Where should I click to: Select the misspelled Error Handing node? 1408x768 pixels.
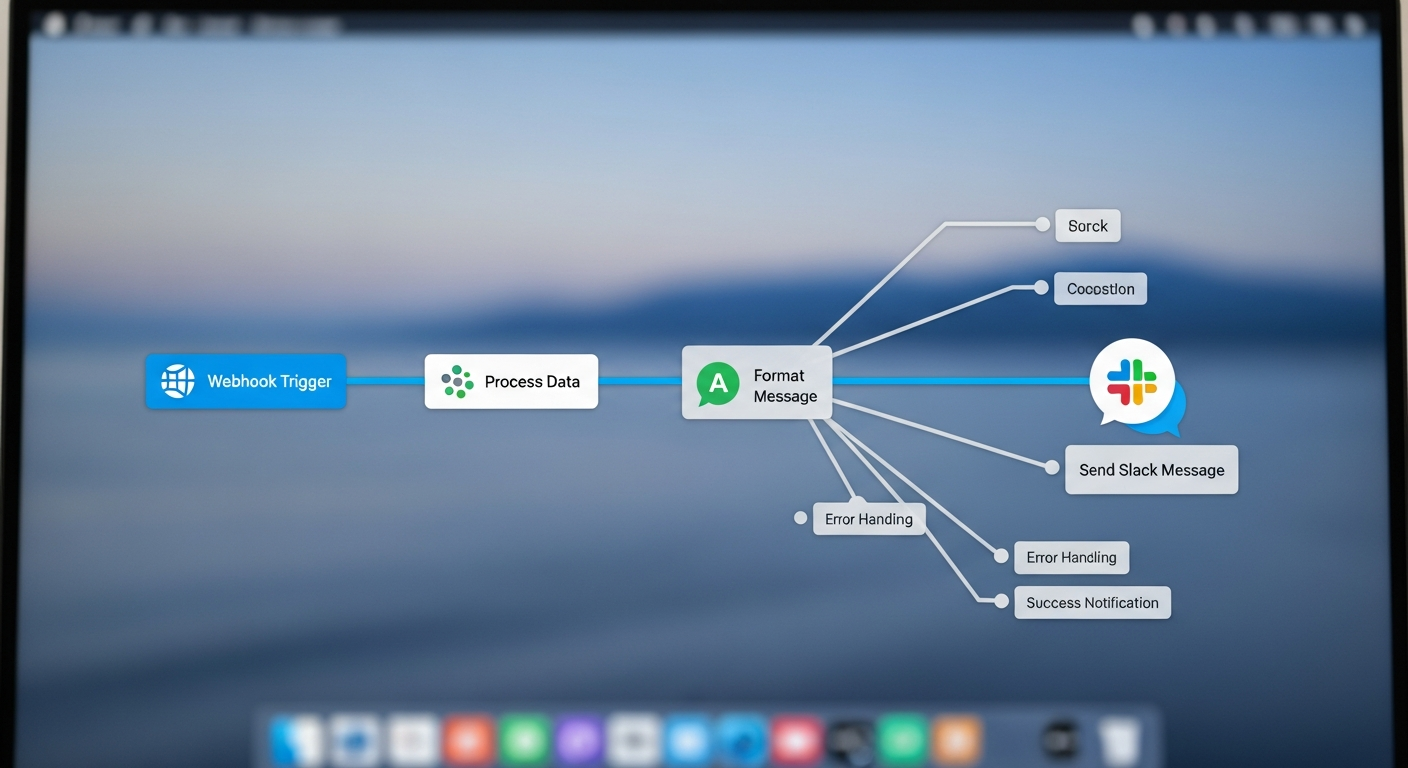pyautogui.click(x=868, y=519)
